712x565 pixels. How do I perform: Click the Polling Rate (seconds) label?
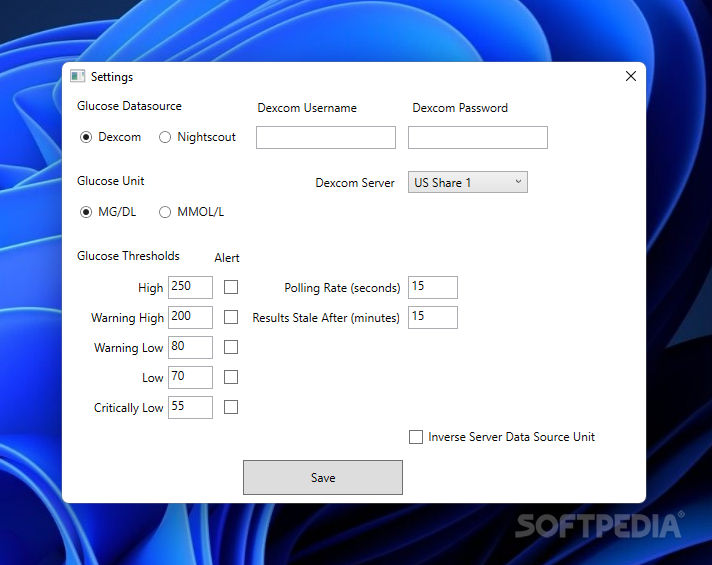tap(342, 288)
